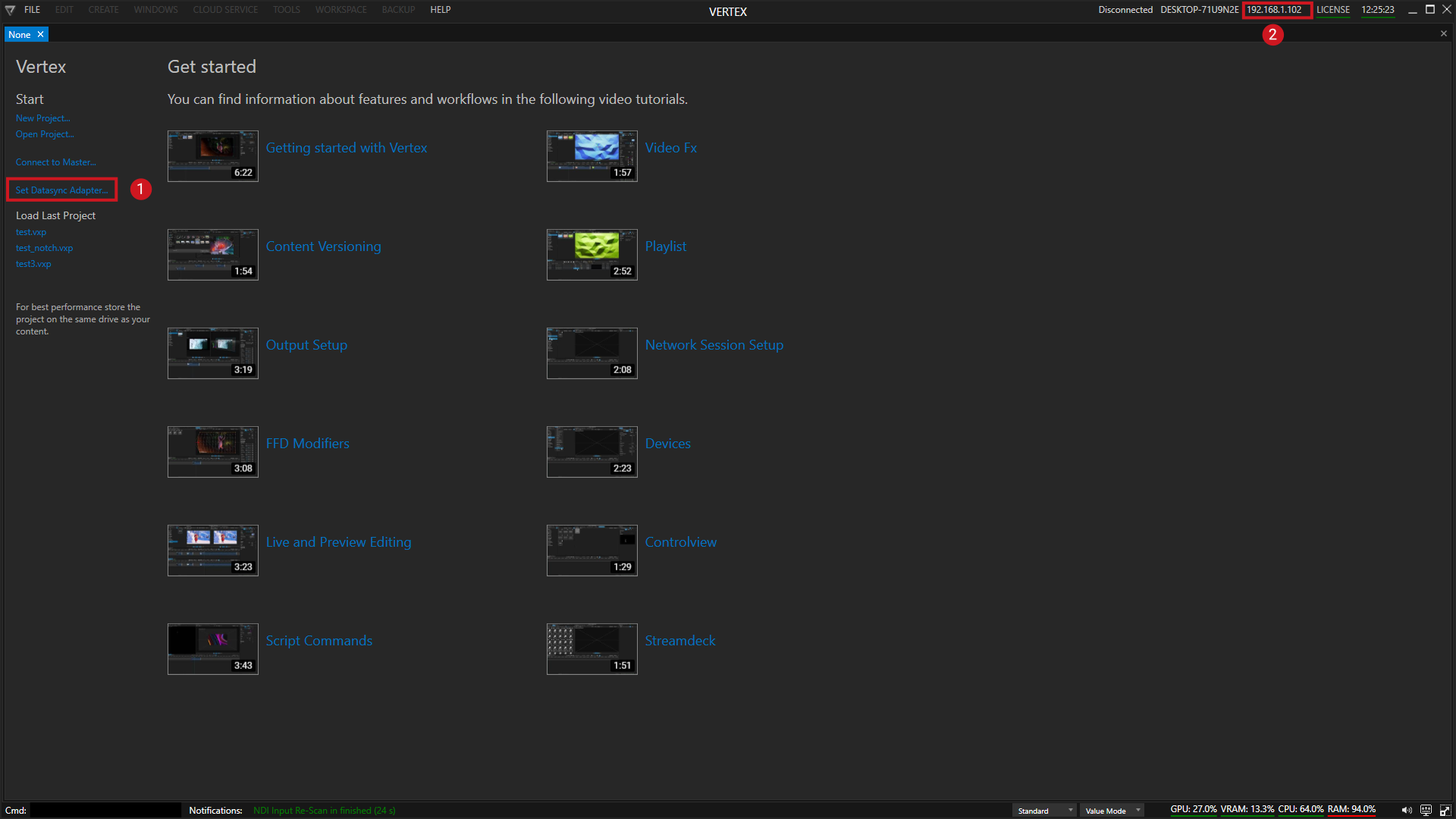This screenshot has height=819, width=1456.
Task: Open the TOOLS menu
Action: pos(287,10)
